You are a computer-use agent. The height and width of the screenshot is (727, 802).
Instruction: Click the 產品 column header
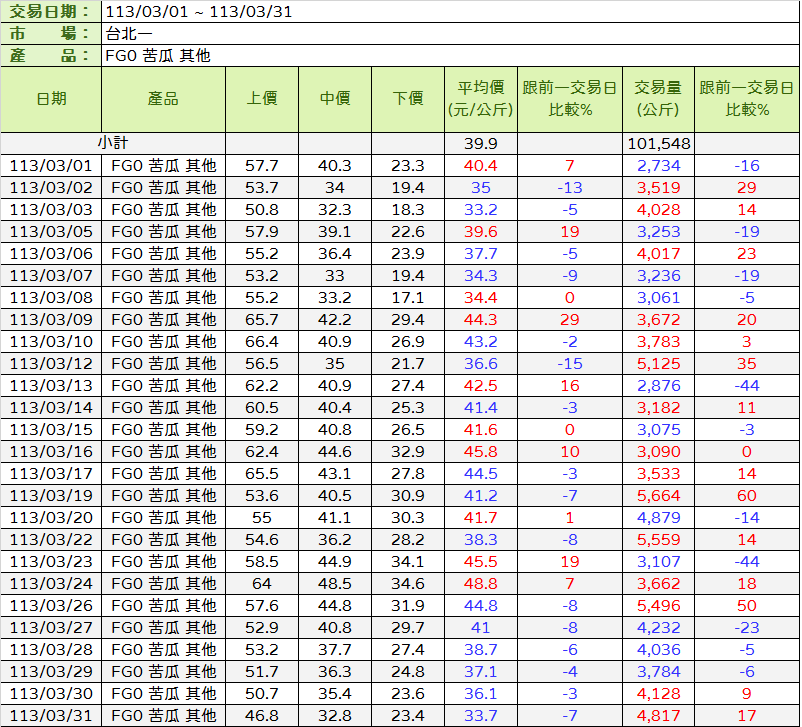tap(163, 99)
